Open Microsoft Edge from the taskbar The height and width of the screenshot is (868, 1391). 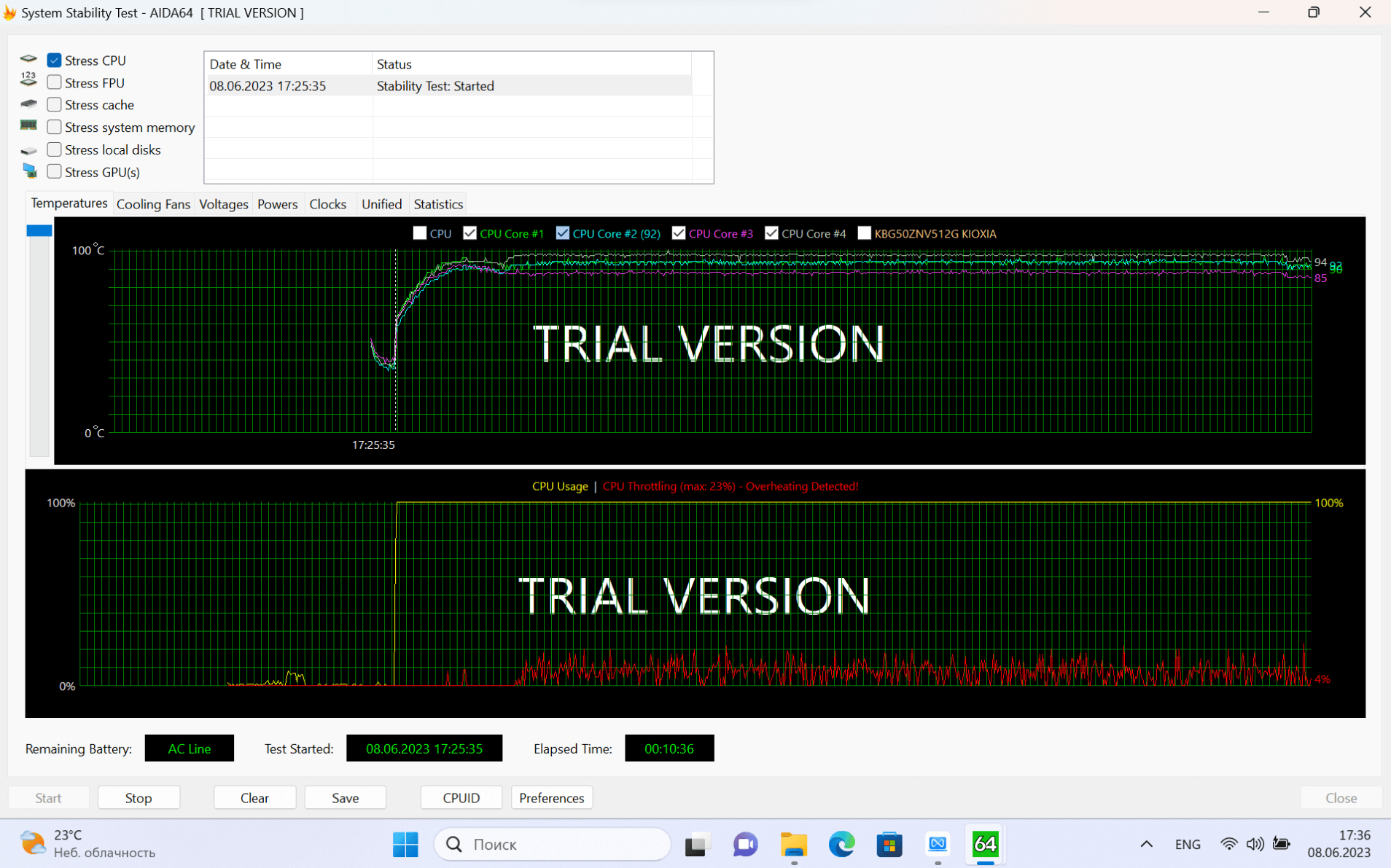click(841, 844)
